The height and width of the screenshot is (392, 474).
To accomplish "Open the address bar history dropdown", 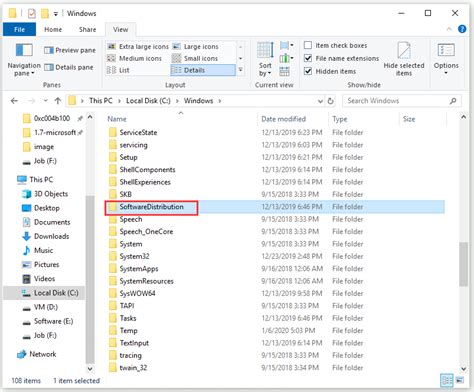I will coord(320,101).
